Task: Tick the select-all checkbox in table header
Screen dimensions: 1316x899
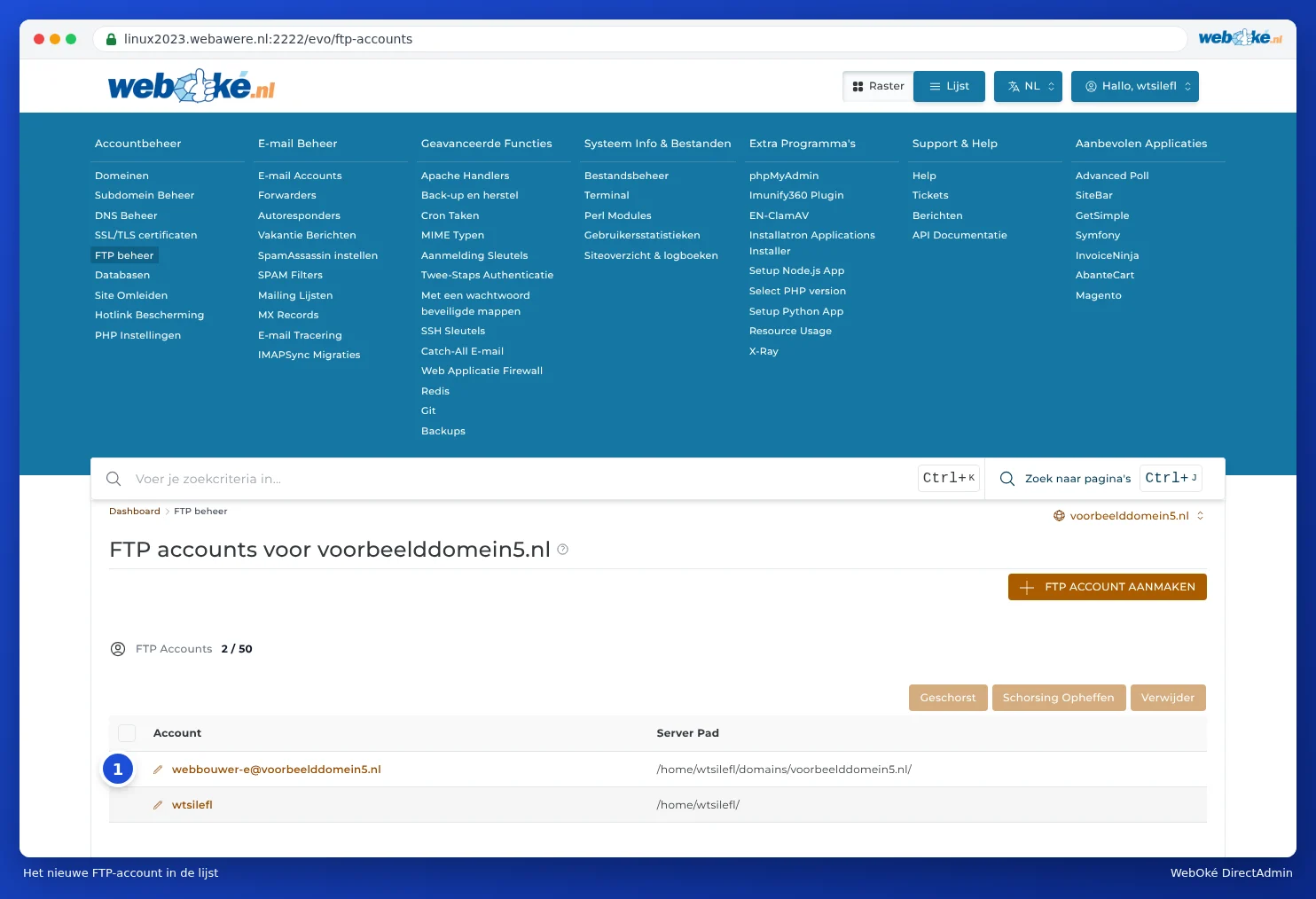Action: (127, 733)
